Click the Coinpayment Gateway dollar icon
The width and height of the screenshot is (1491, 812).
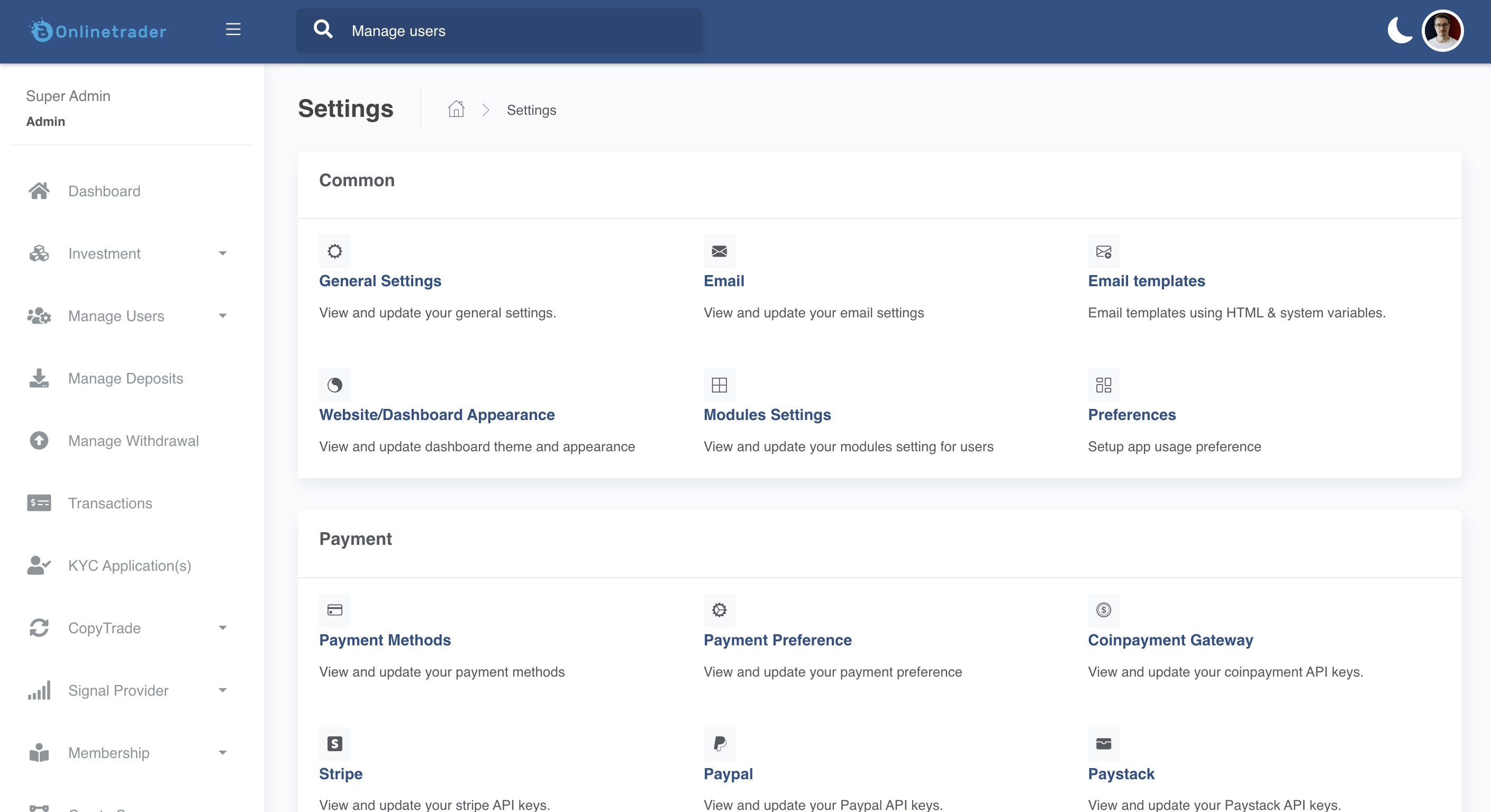(x=1104, y=610)
